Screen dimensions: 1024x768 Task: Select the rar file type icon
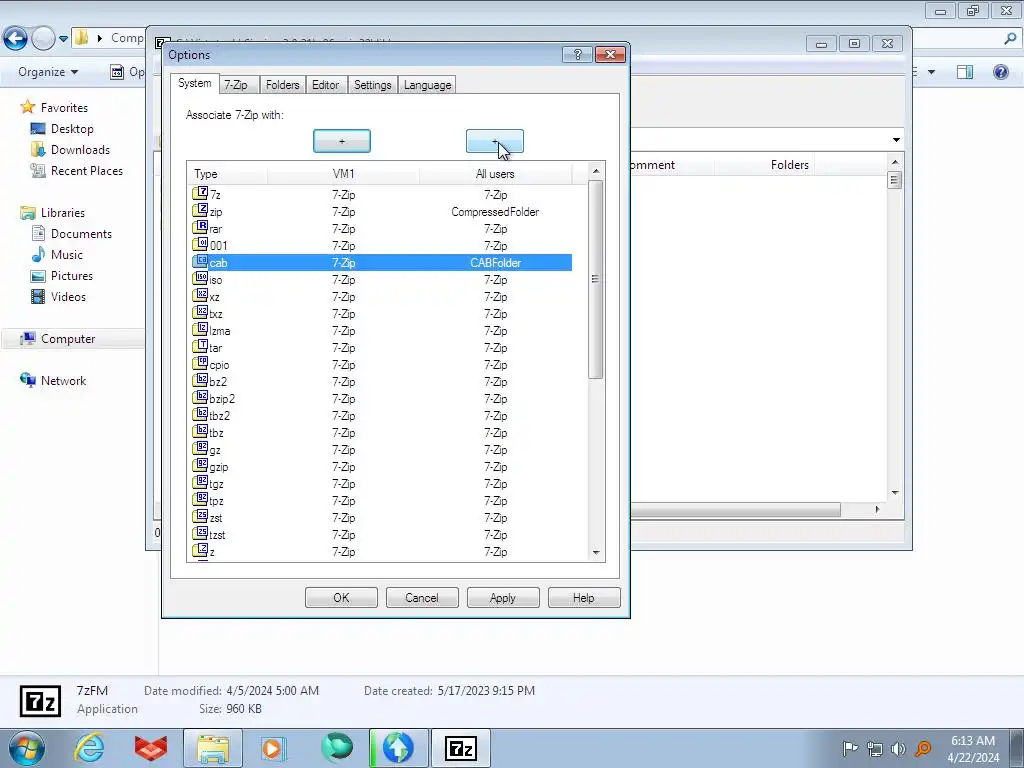point(200,228)
